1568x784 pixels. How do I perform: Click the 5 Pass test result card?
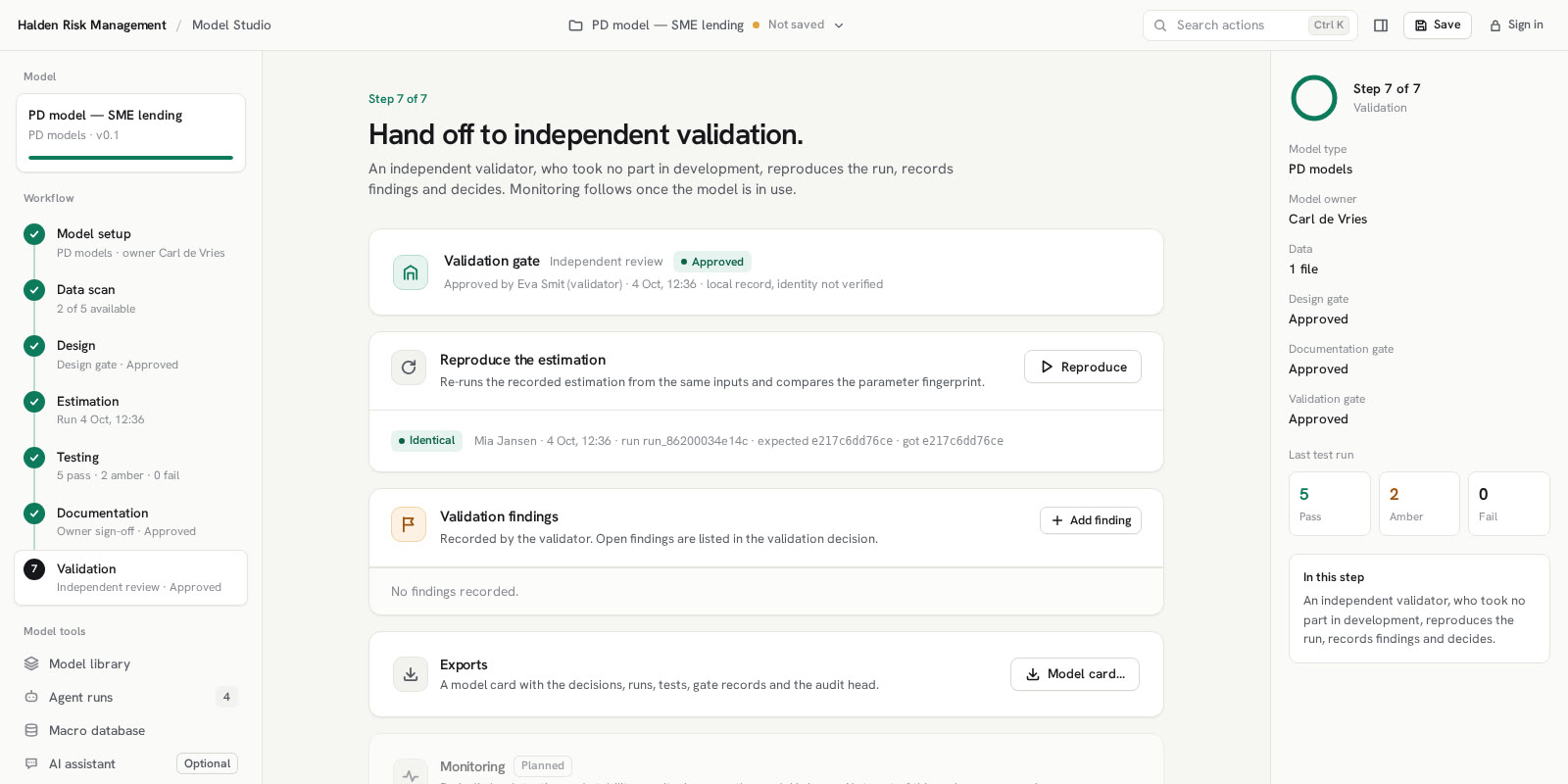tap(1330, 504)
